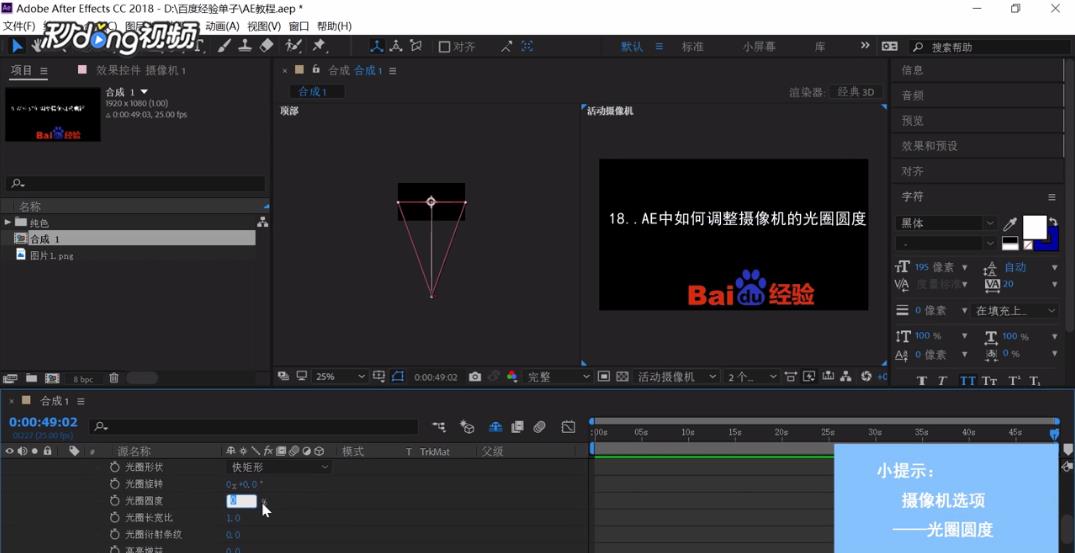Screen dimensions: 1075x553
Task: Select the Eraser tool
Action: click(x=267, y=46)
